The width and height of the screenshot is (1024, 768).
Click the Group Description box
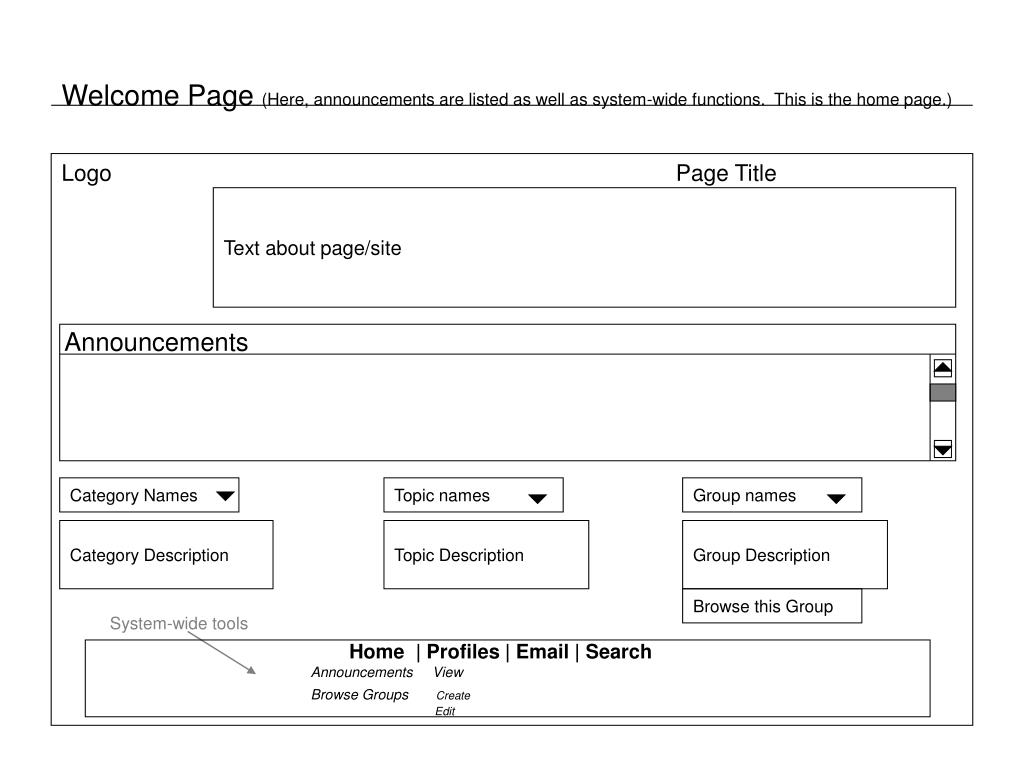pyautogui.click(x=785, y=554)
